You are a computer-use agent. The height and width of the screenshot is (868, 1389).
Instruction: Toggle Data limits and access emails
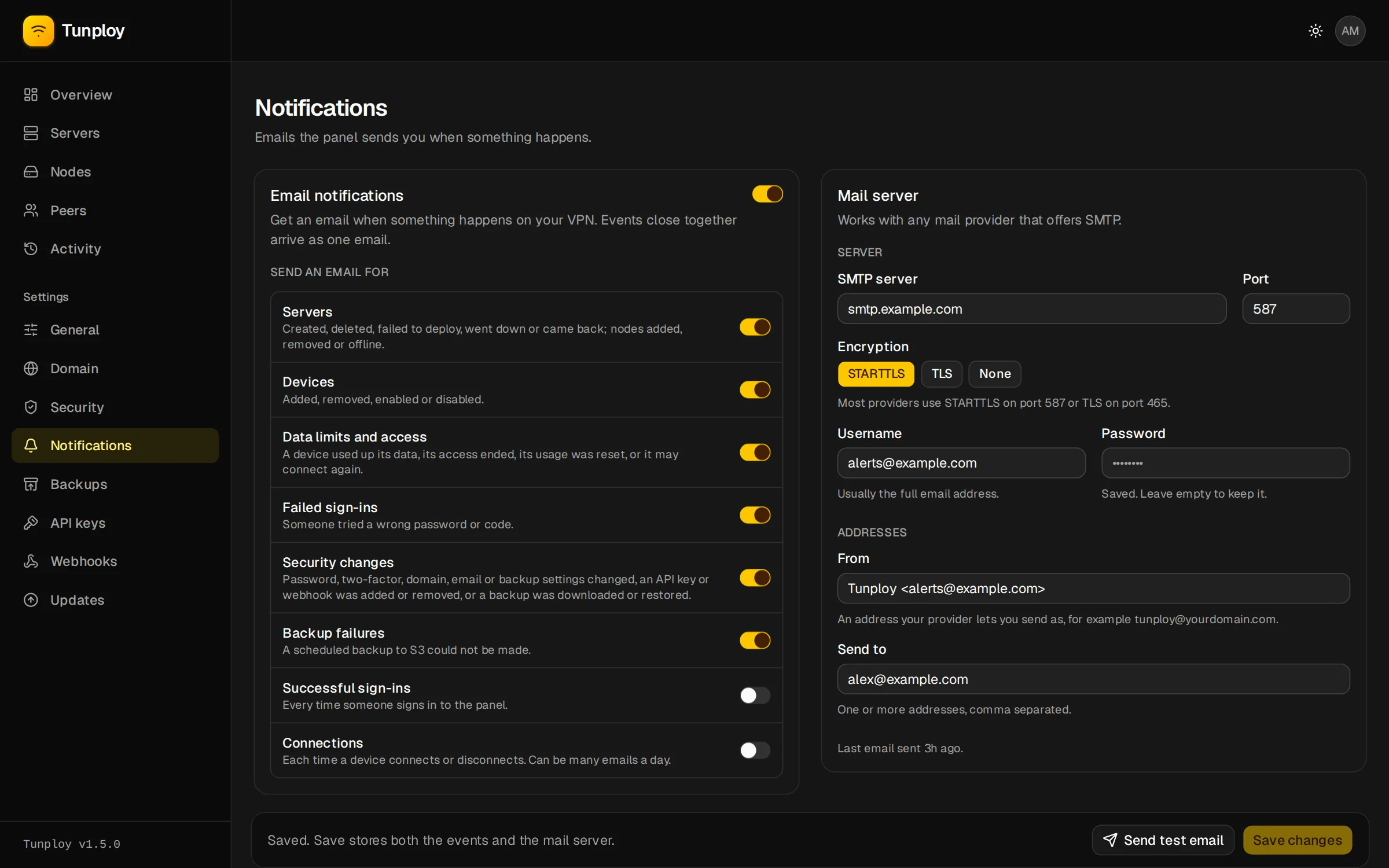(755, 453)
